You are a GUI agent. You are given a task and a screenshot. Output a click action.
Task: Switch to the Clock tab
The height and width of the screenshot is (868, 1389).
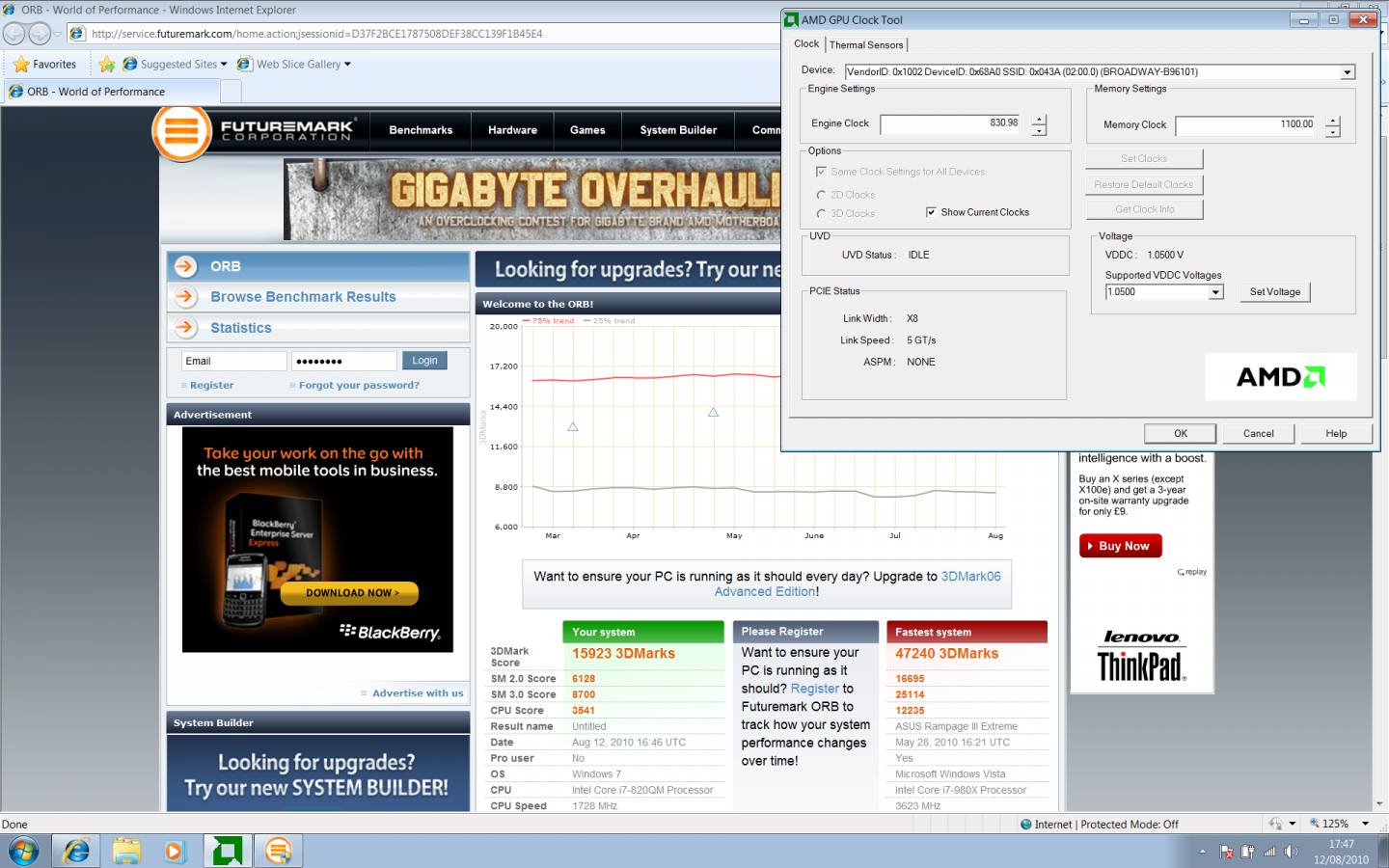click(806, 44)
